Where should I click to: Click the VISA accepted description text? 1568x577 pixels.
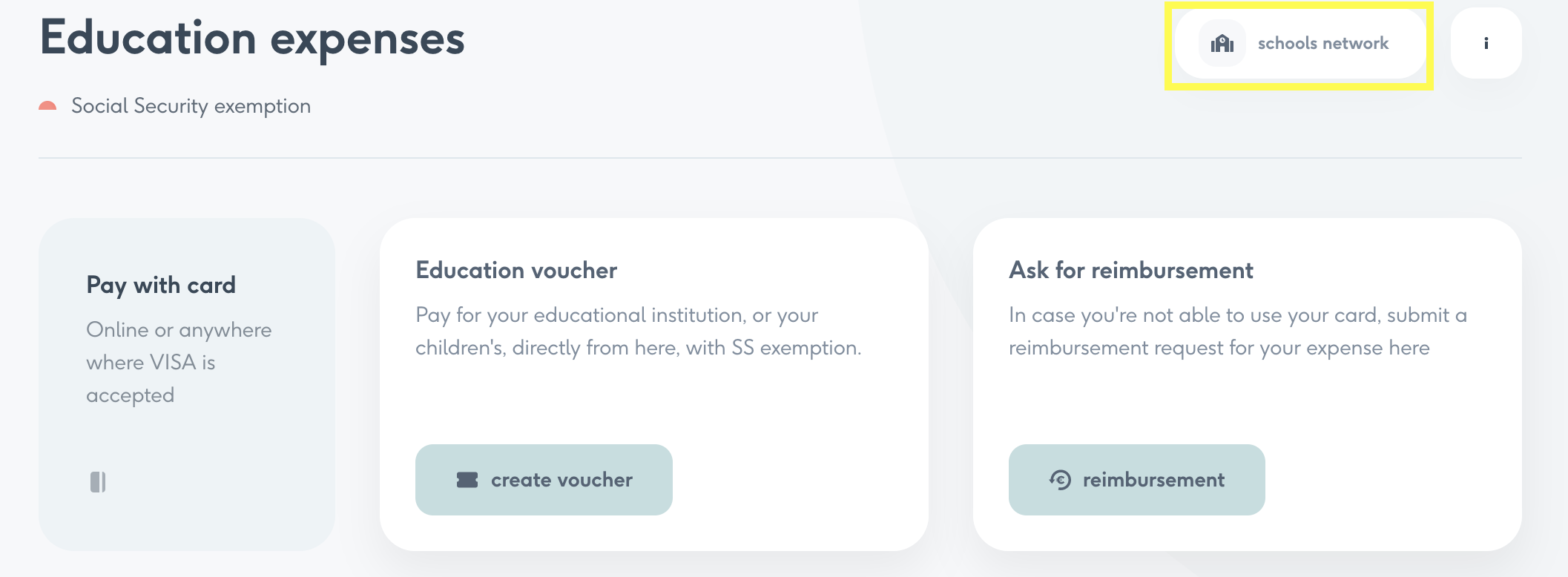(x=179, y=362)
